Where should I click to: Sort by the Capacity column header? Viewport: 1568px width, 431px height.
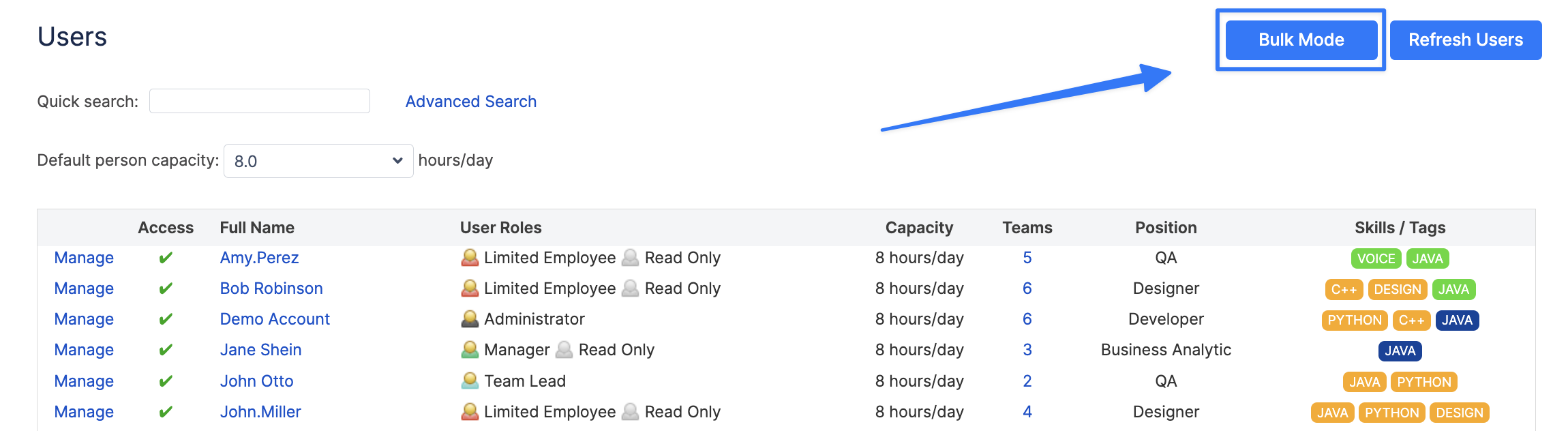[x=919, y=228]
